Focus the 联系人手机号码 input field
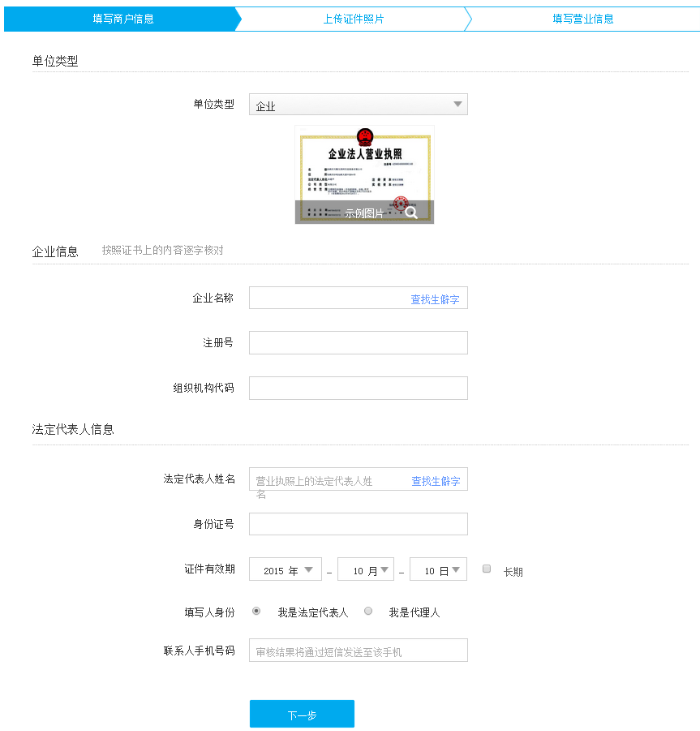Viewport: 700px width, 731px height. click(358, 650)
